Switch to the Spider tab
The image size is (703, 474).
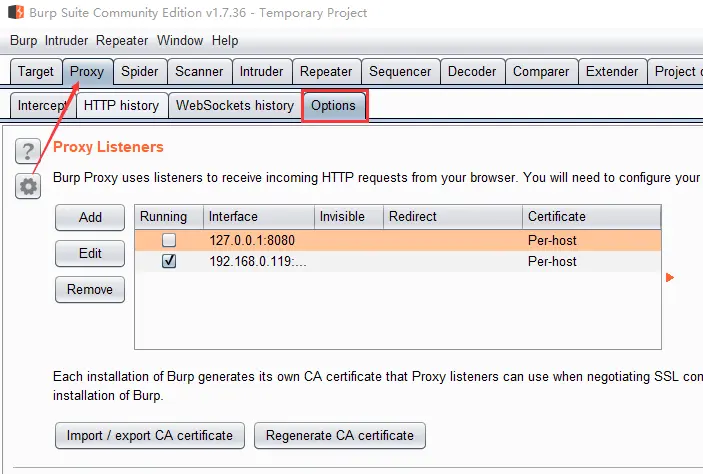(x=139, y=72)
